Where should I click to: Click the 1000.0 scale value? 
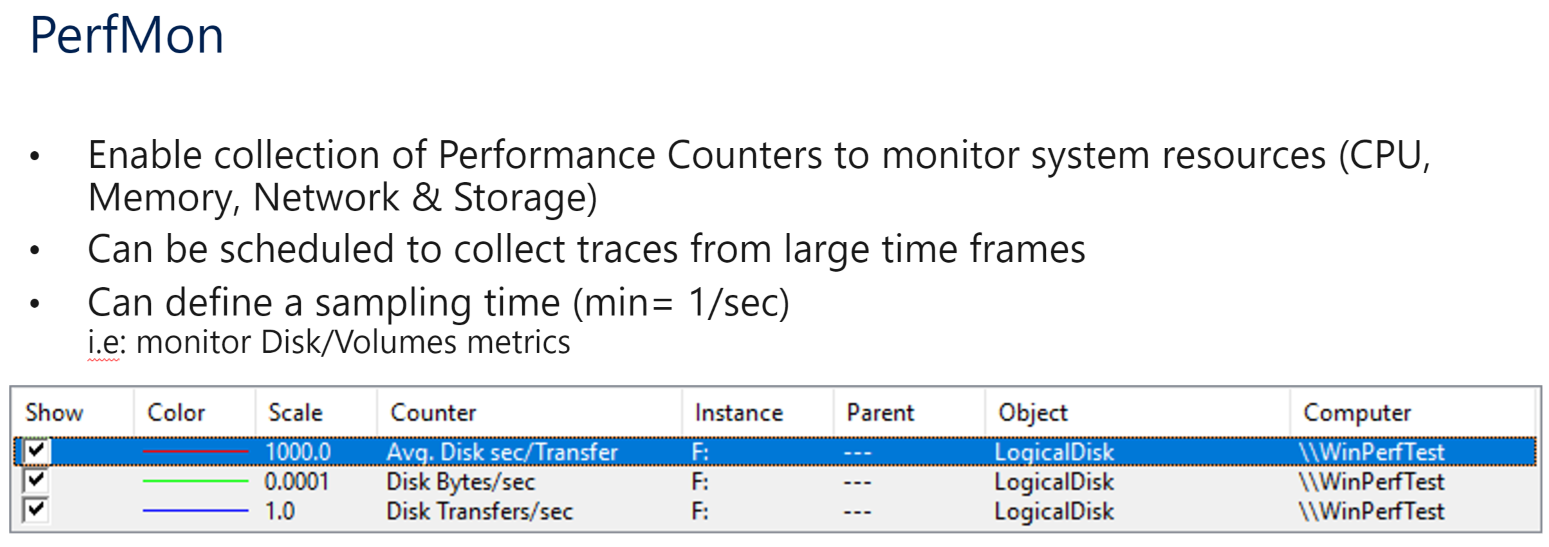click(297, 452)
